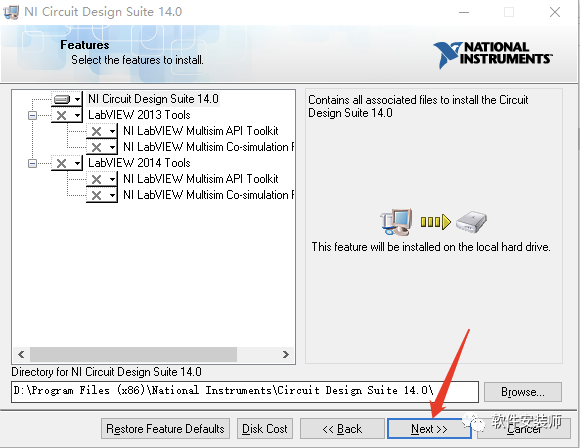Select NI LabVIEW Multisim API Toolkit under 2014 Tools

click(x=200, y=179)
